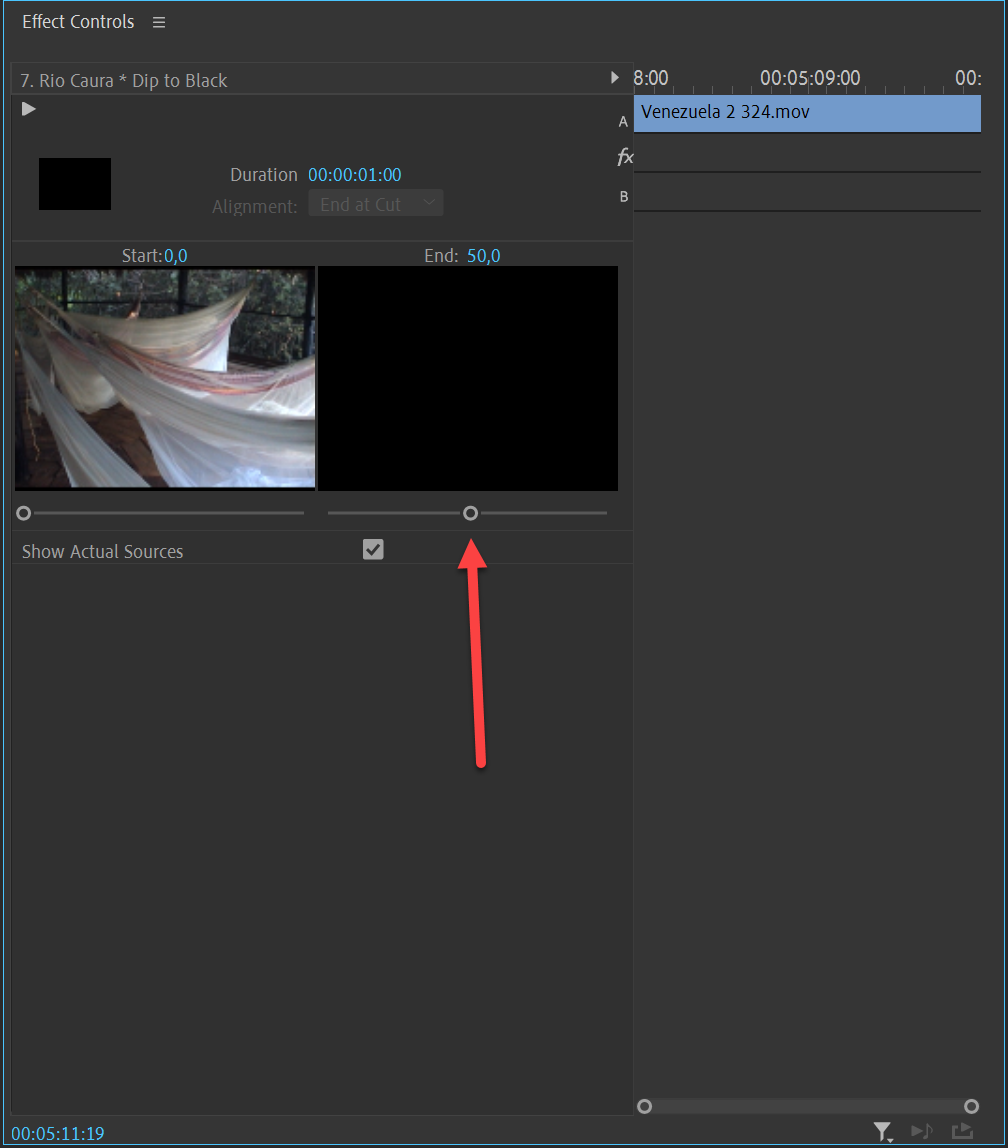Uncheck the Show Actual Sources checkbox

(372, 549)
